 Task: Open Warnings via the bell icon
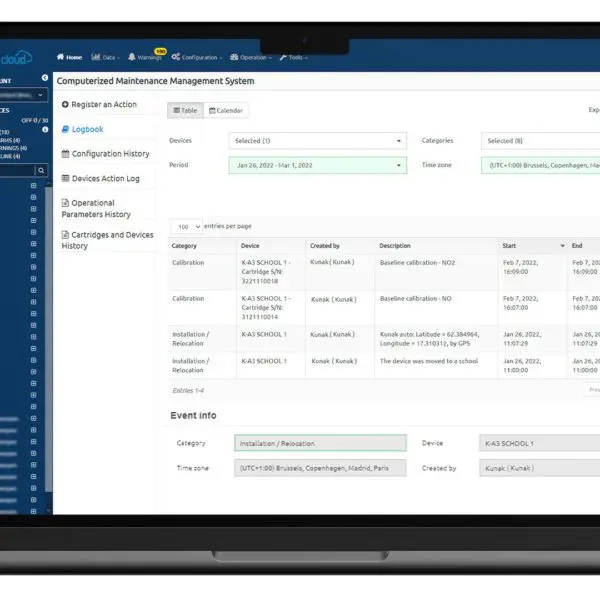coord(144,57)
